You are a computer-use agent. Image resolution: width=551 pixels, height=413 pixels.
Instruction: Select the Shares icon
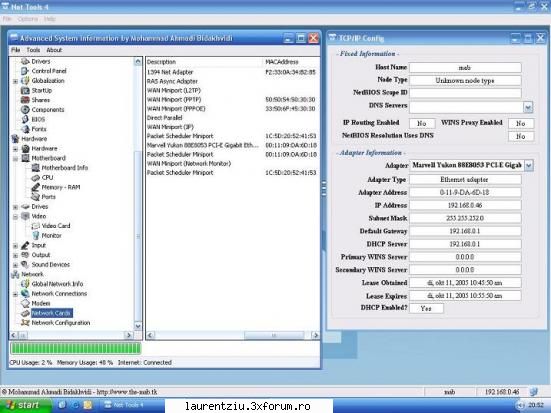click(25, 100)
